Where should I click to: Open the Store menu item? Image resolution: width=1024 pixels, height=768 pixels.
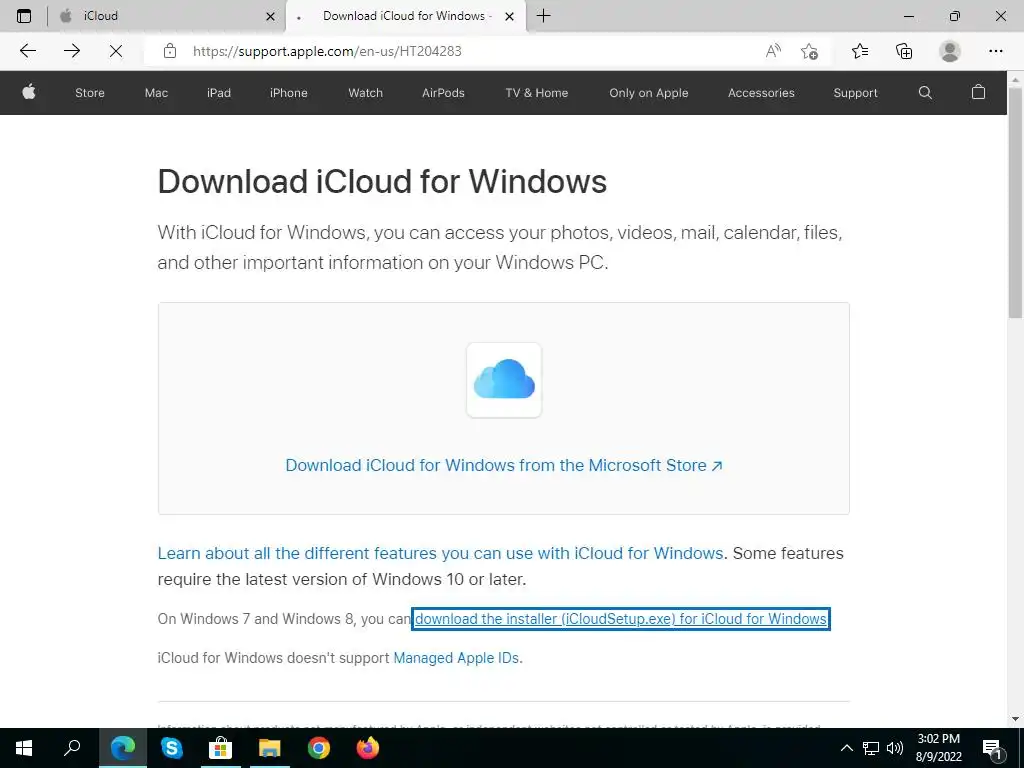(x=89, y=93)
